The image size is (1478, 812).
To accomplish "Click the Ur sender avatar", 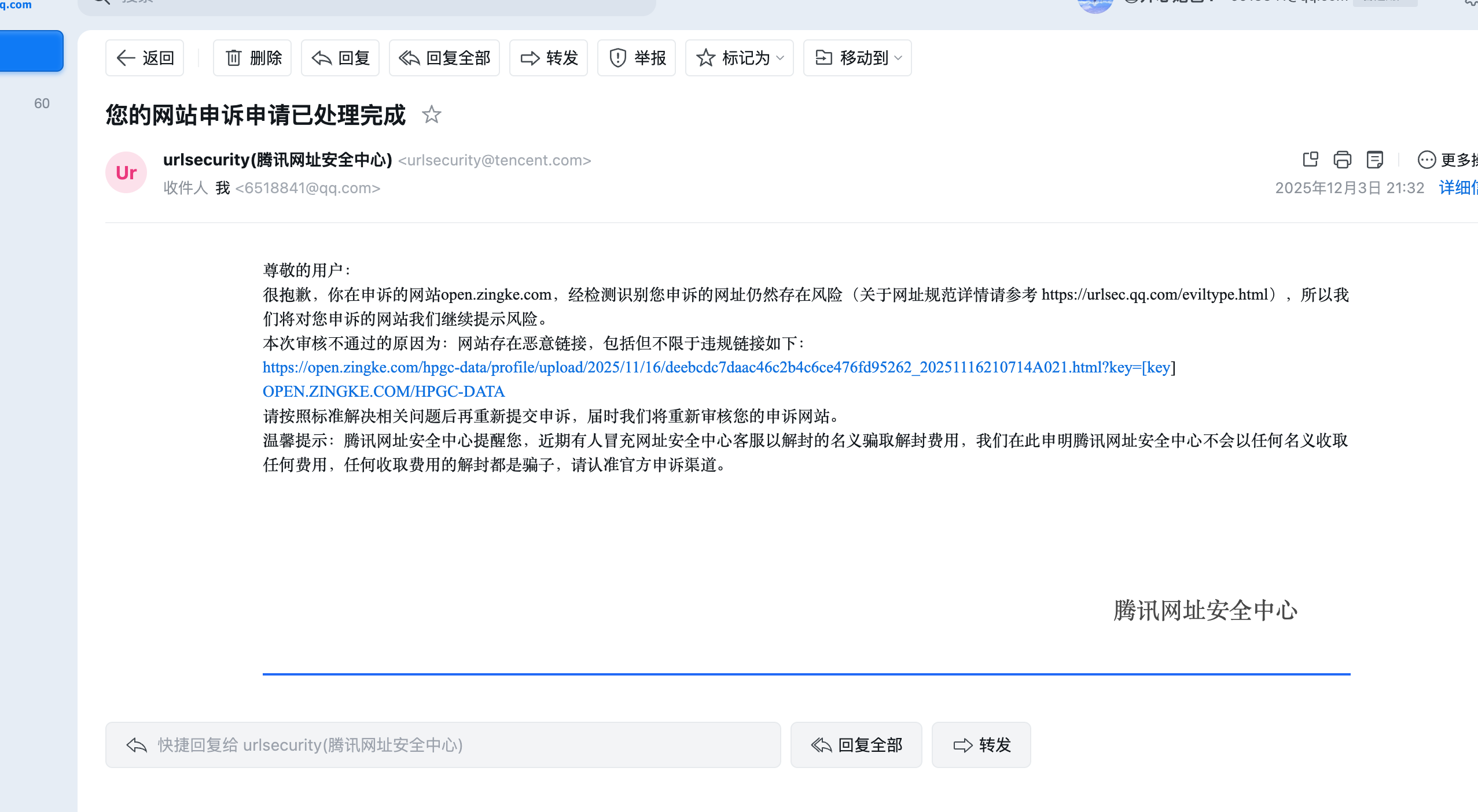I will point(126,172).
